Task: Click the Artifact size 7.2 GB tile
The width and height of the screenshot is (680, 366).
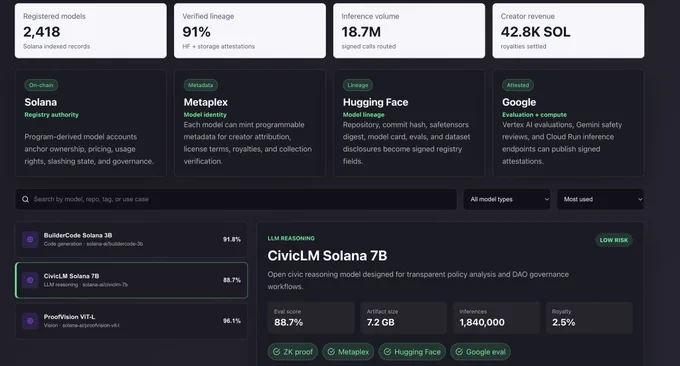Action: coord(404,318)
